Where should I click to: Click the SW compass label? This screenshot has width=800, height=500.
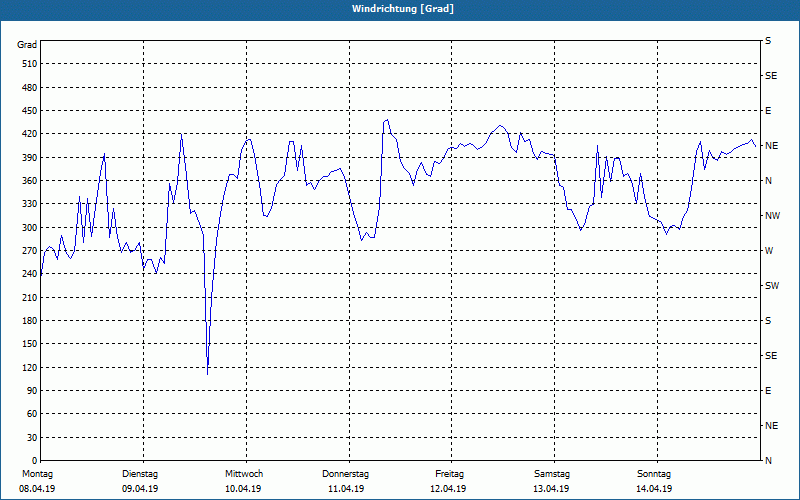pos(772,286)
